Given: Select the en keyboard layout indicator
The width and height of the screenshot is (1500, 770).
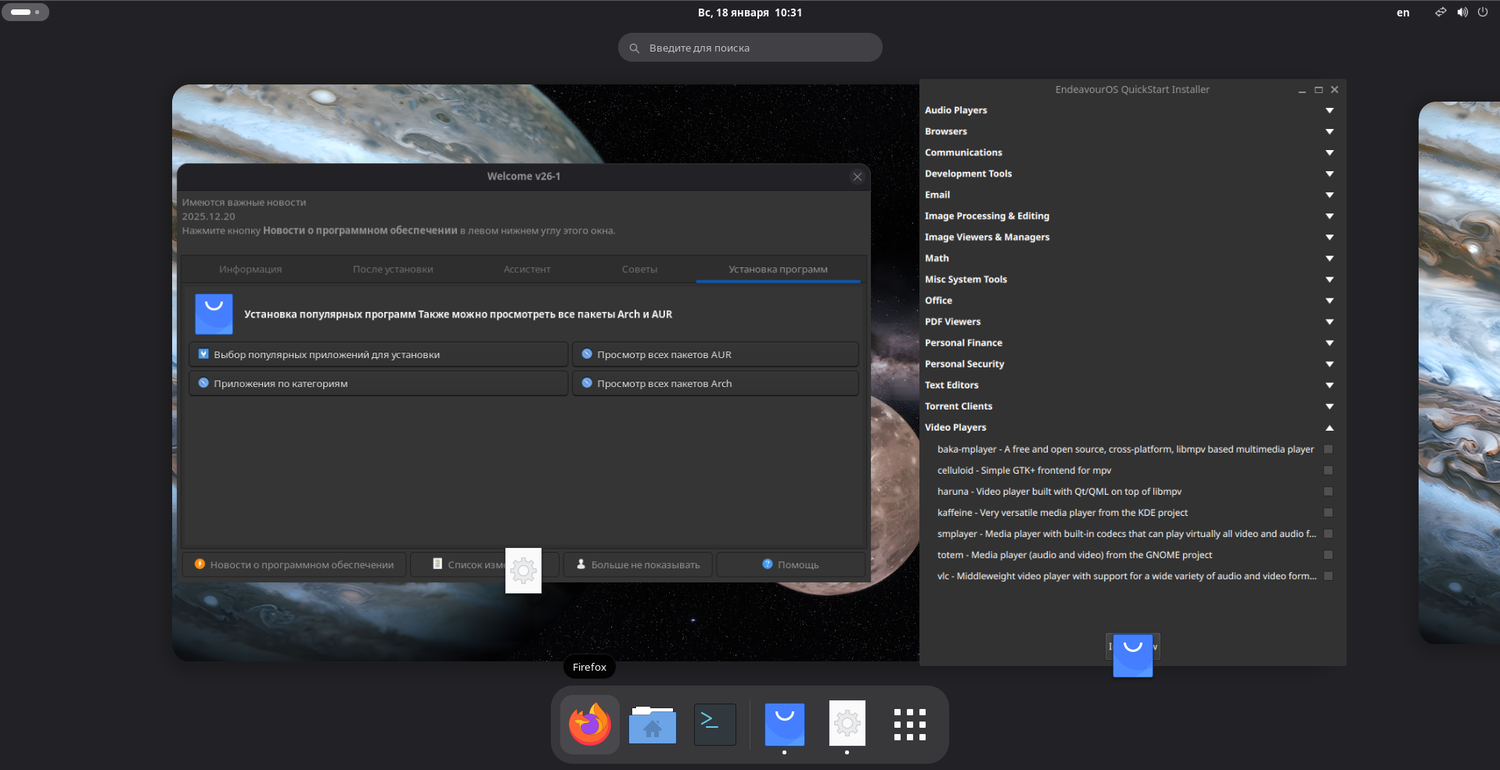Looking at the screenshot, I should pyautogui.click(x=1403, y=13).
